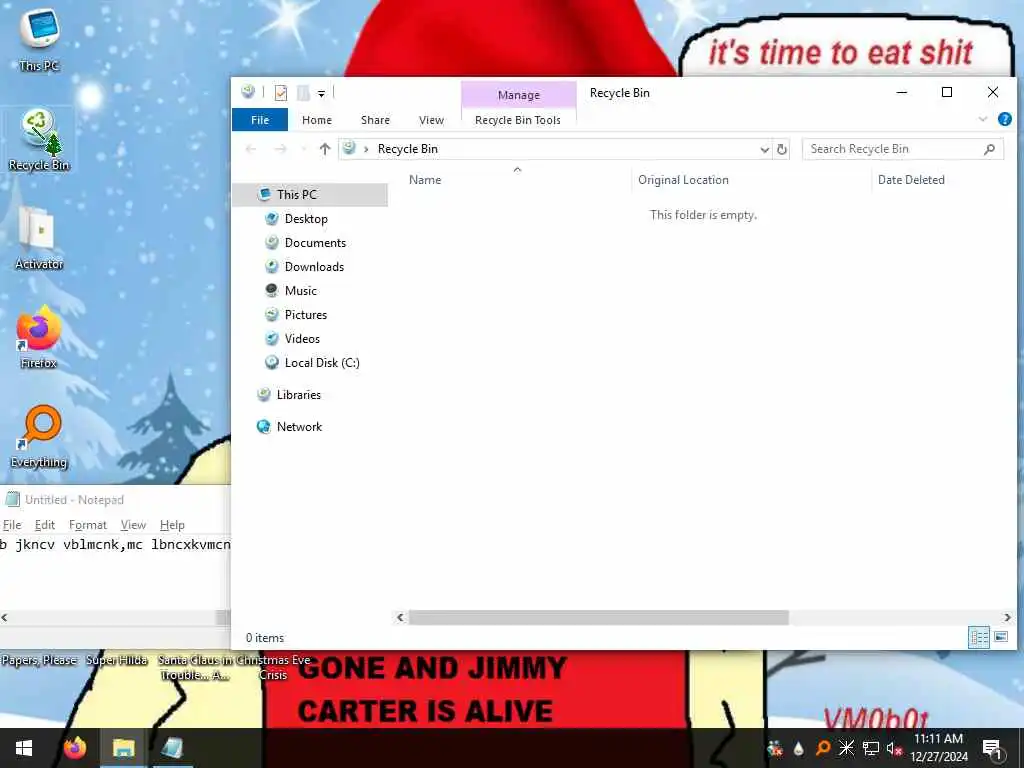Click Recycle Bin in the address path
Image resolution: width=1024 pixels, height=768 pixels.
[408, 149]
